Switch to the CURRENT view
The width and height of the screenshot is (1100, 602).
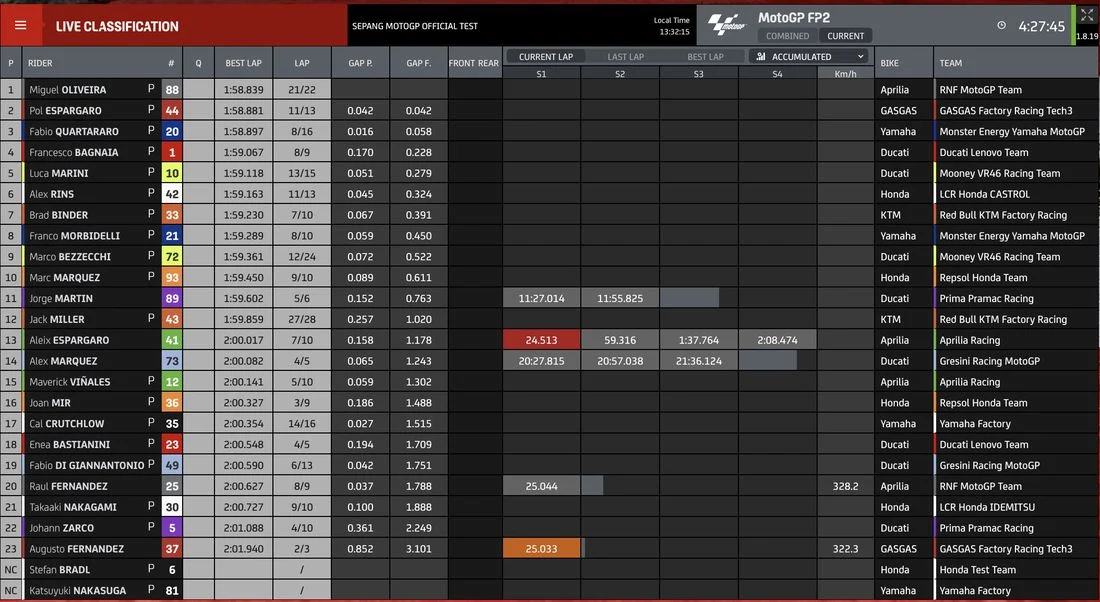click(845, 36)
